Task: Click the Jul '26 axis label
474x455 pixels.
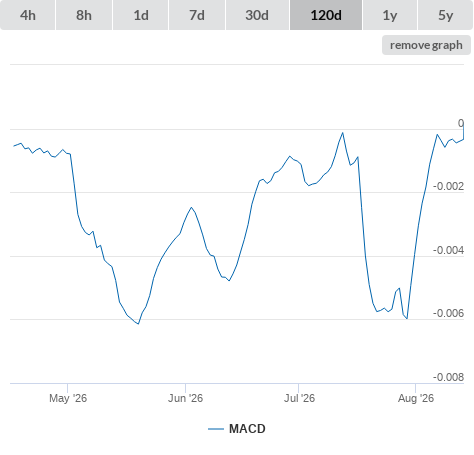Action: click(x=299, y=398)
